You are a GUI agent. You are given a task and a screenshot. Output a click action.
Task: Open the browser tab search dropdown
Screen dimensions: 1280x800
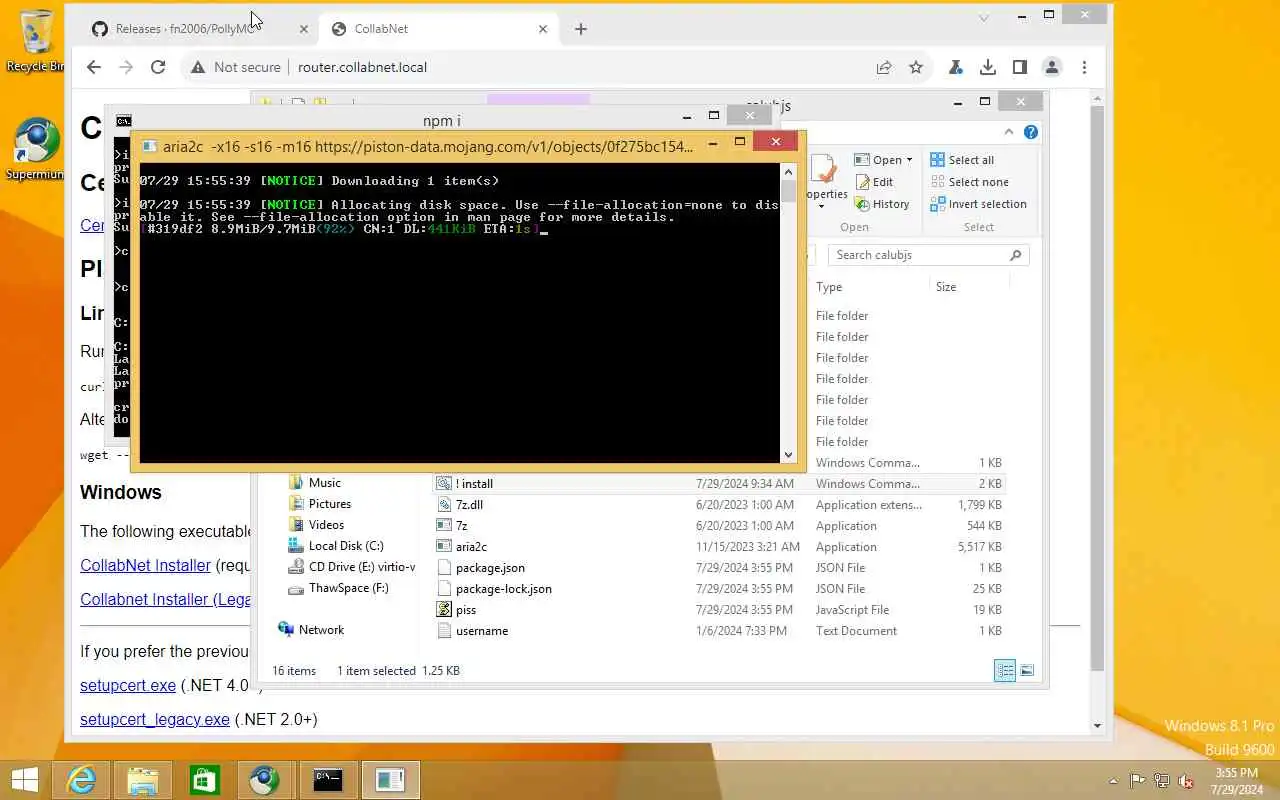984,17
